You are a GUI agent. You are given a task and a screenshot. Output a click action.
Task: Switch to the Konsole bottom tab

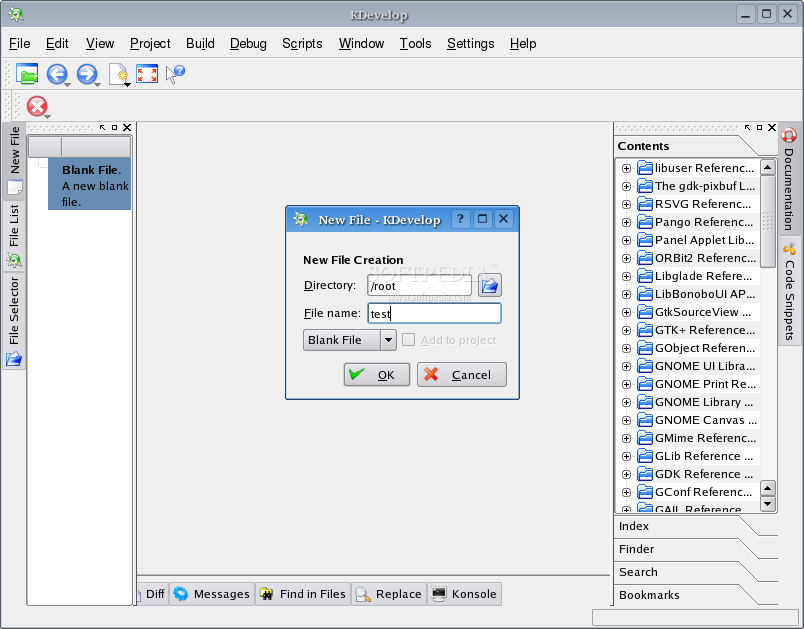click(x=464, y=594)
